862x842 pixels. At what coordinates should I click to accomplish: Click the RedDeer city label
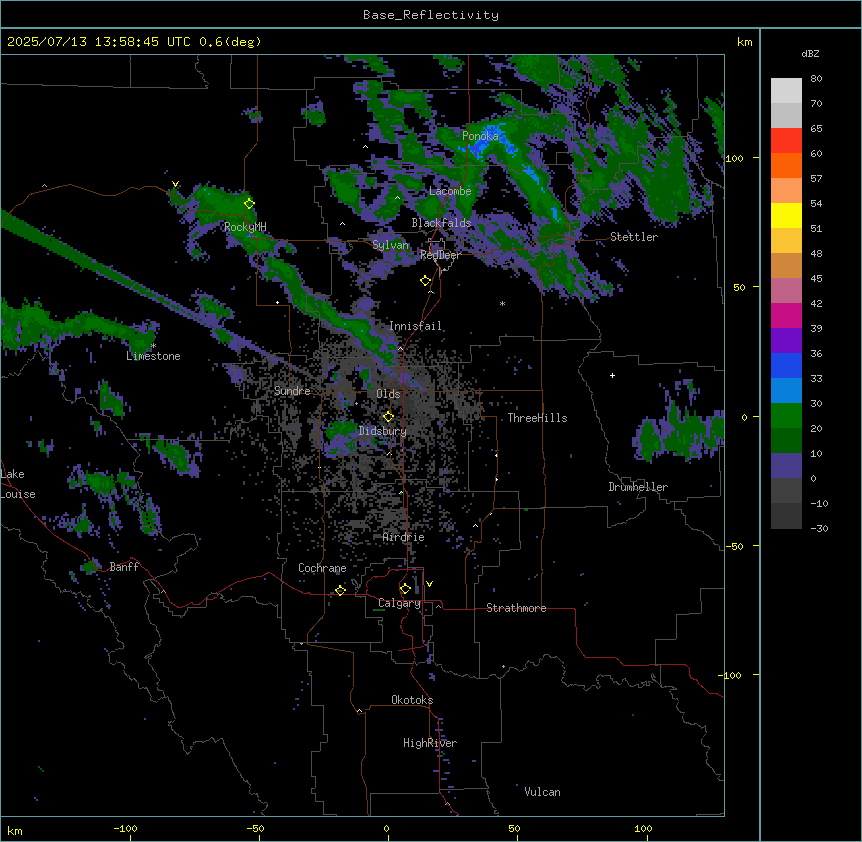coord(440,255)
